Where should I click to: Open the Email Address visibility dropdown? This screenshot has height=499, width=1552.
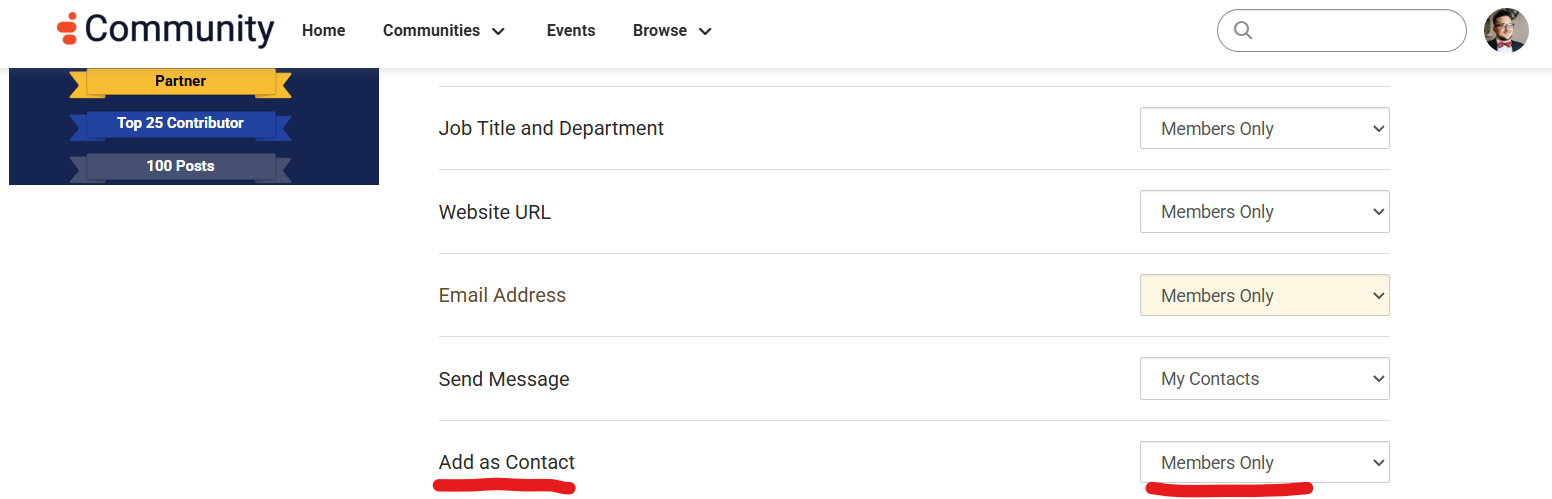click(1264, 296)
